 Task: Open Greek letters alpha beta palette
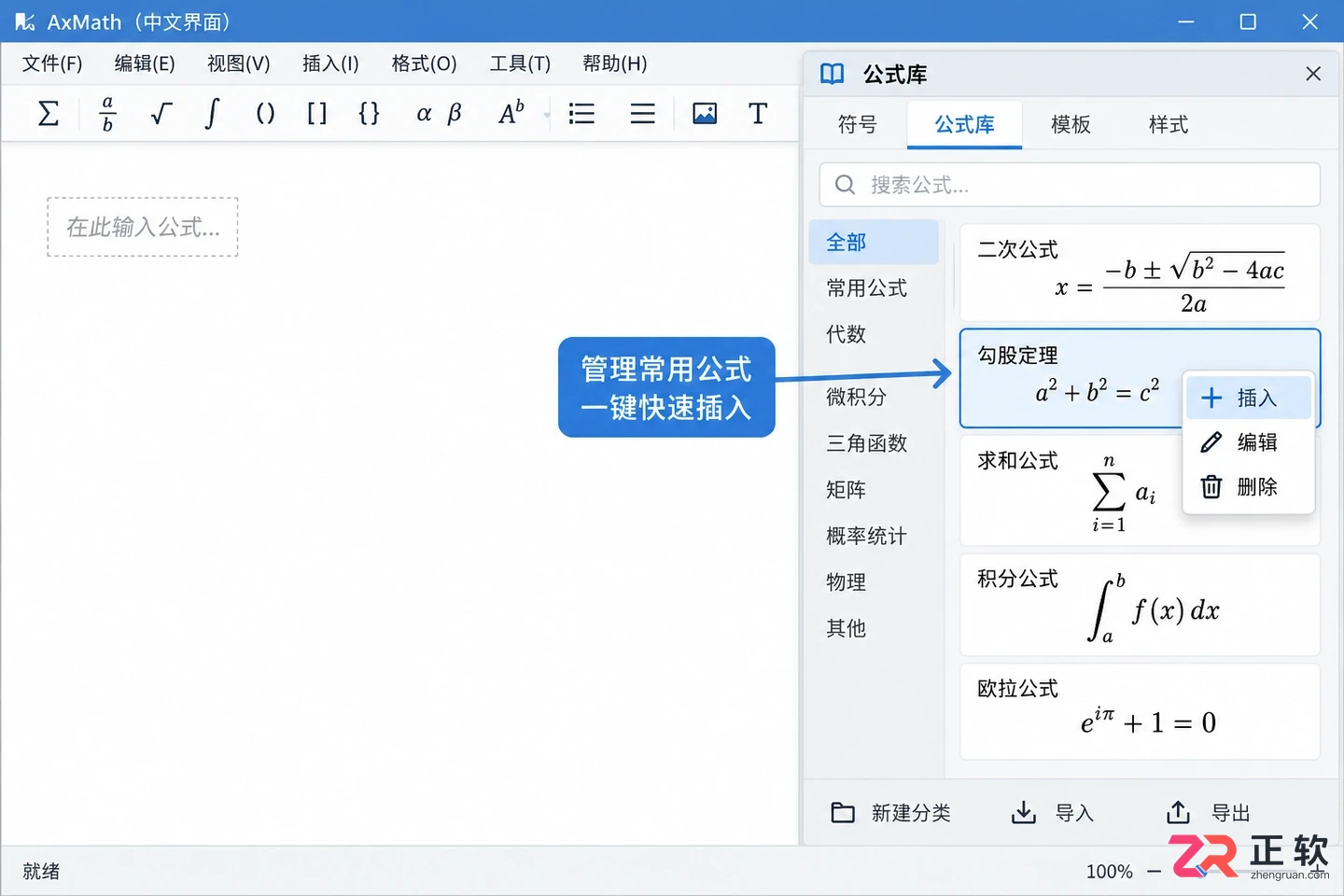click(439, 114)
